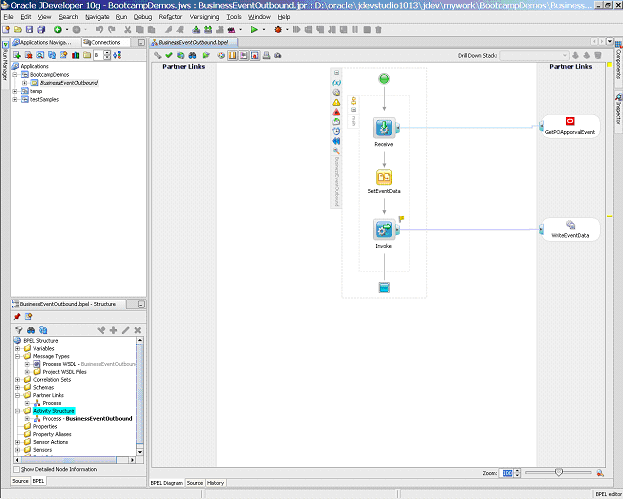Click the green Back navigation icon
623x499 pixels.
58,29
